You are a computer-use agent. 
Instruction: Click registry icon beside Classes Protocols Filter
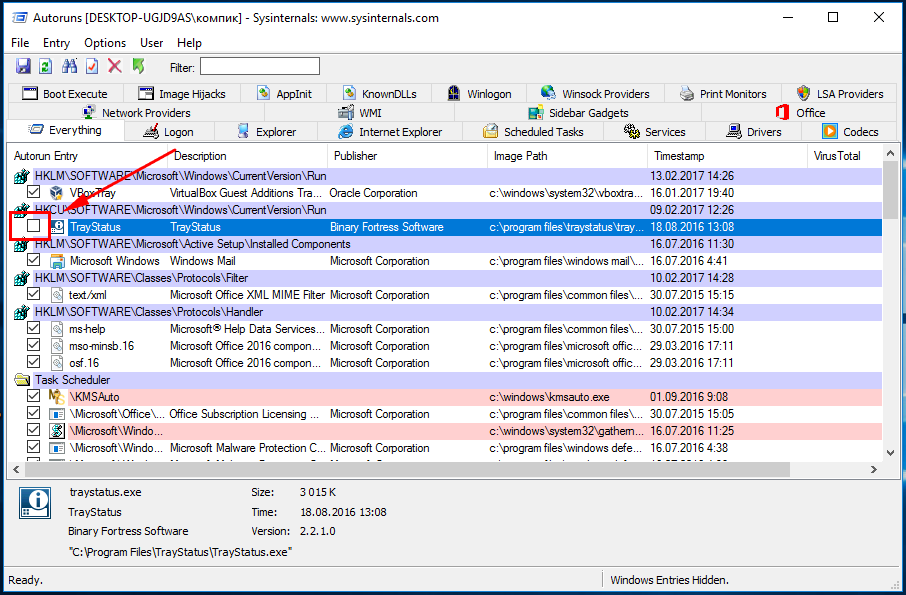pos(22,278)
